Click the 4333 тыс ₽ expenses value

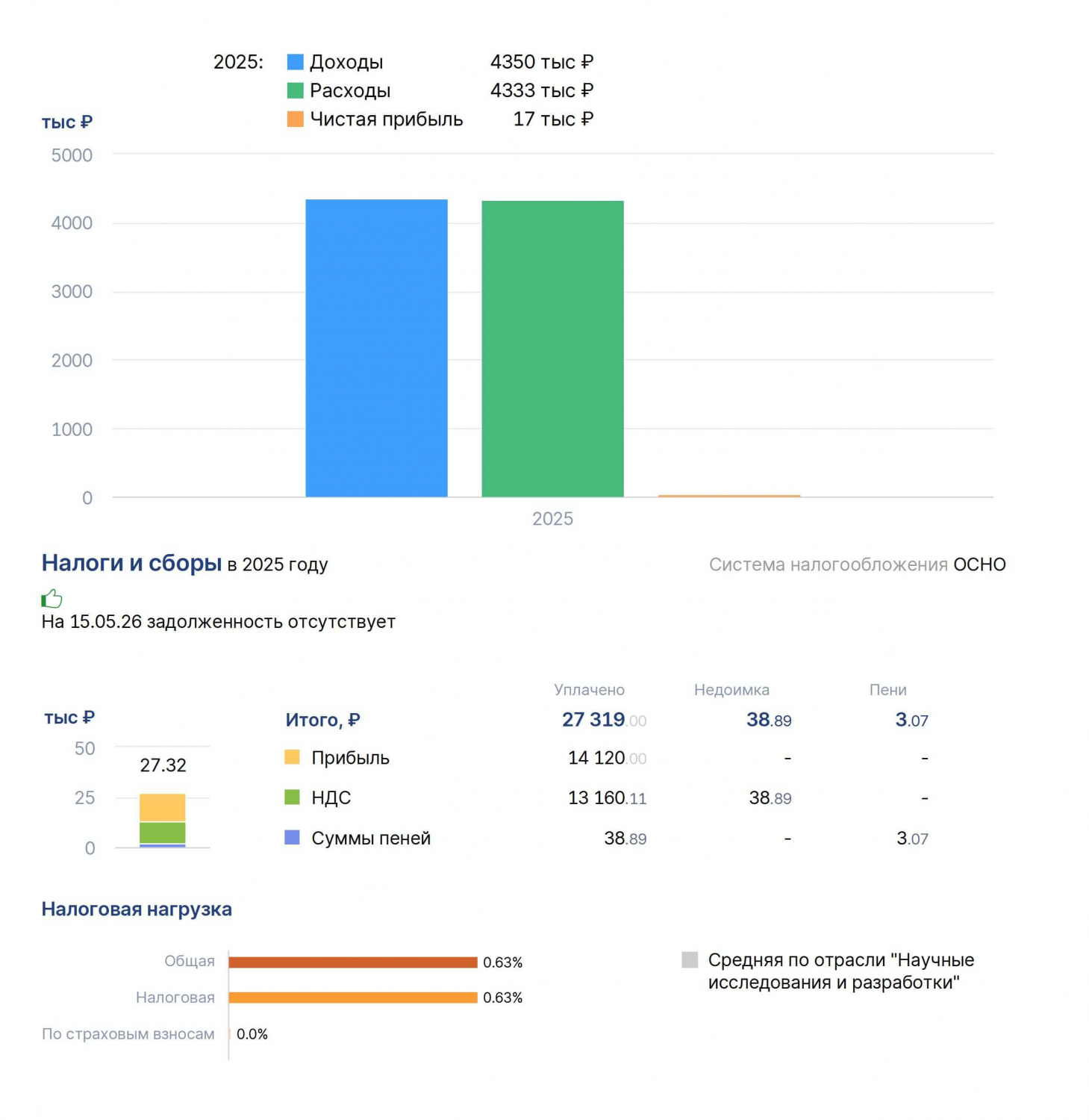pyautogui.click(x=542, y=90)
